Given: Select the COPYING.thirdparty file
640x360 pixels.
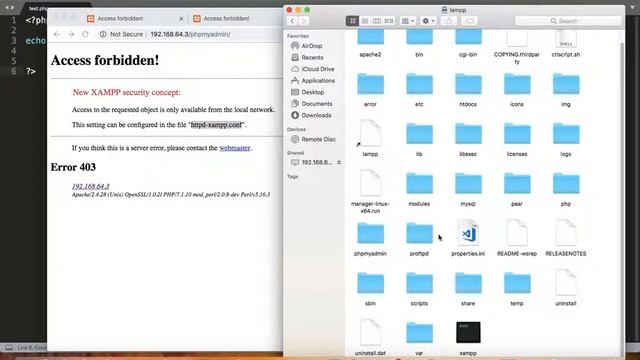Looking at the screenshot, I should pos(517,39).
